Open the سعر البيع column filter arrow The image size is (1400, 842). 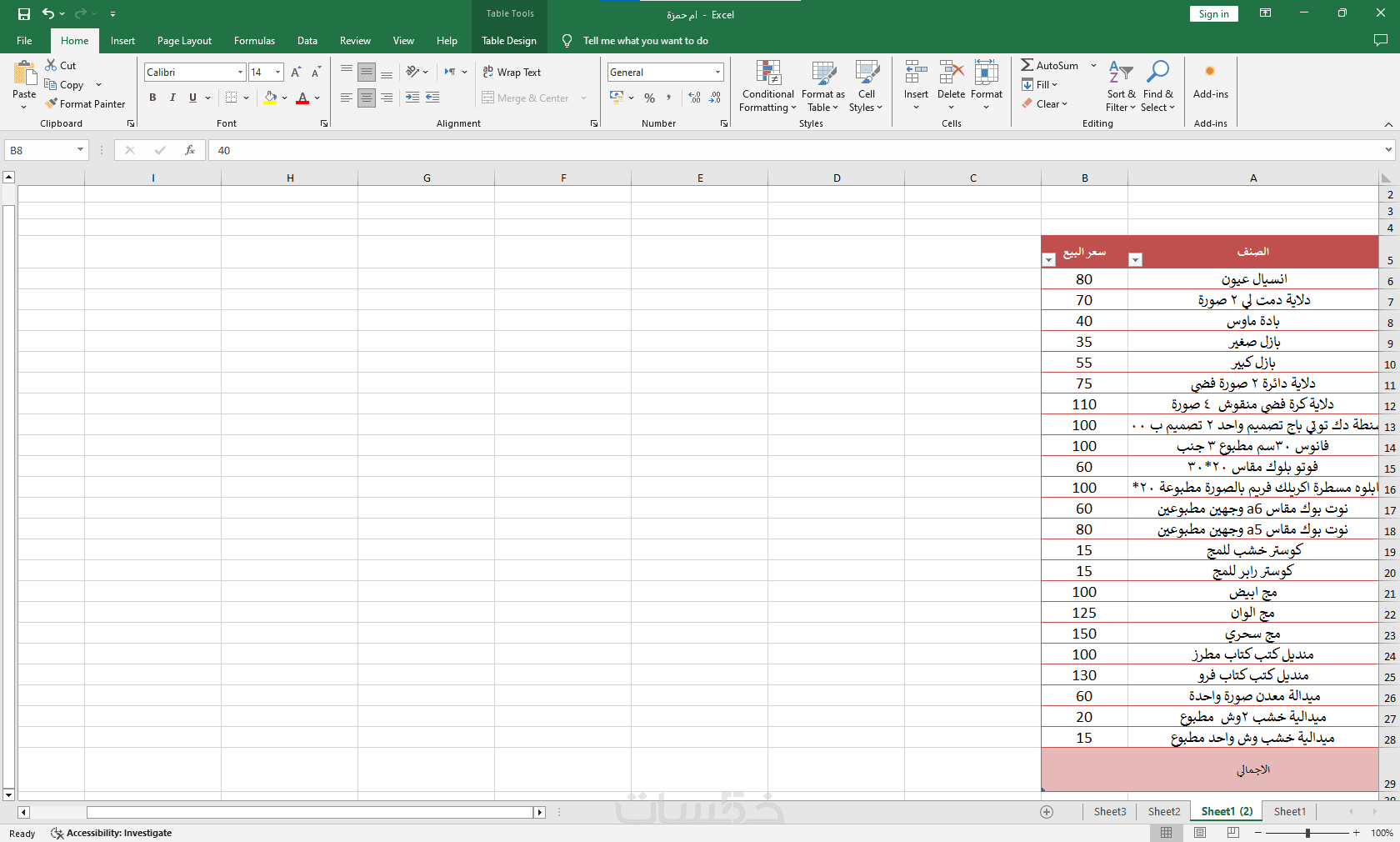coord(1049,260)
